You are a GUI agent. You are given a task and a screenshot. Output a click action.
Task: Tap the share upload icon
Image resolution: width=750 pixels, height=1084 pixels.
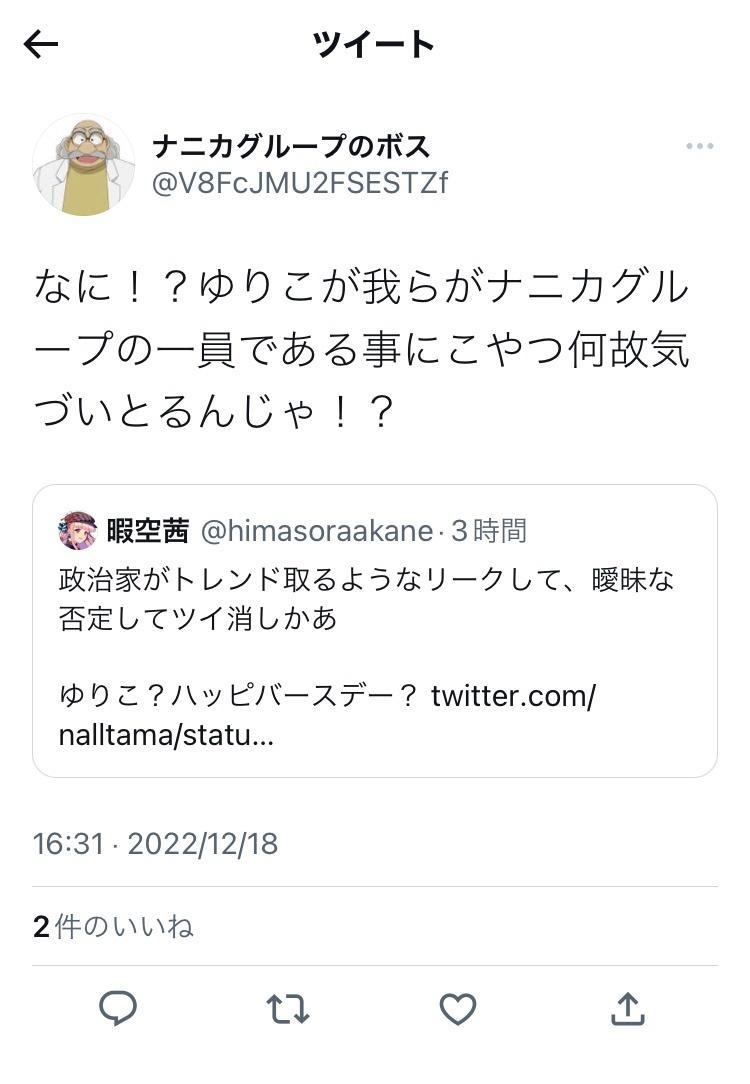click(627, 1009)
